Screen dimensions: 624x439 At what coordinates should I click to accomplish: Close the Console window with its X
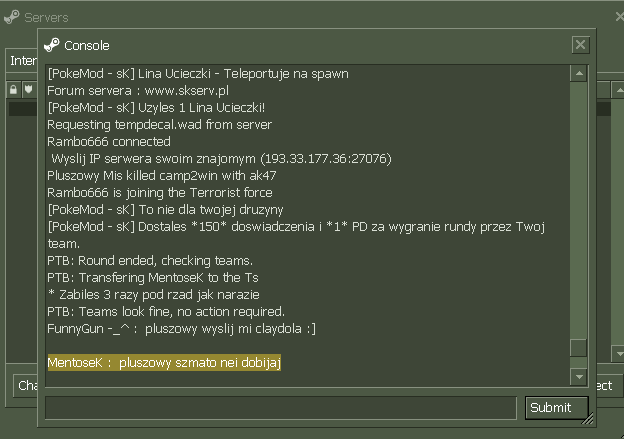point(580,45)
